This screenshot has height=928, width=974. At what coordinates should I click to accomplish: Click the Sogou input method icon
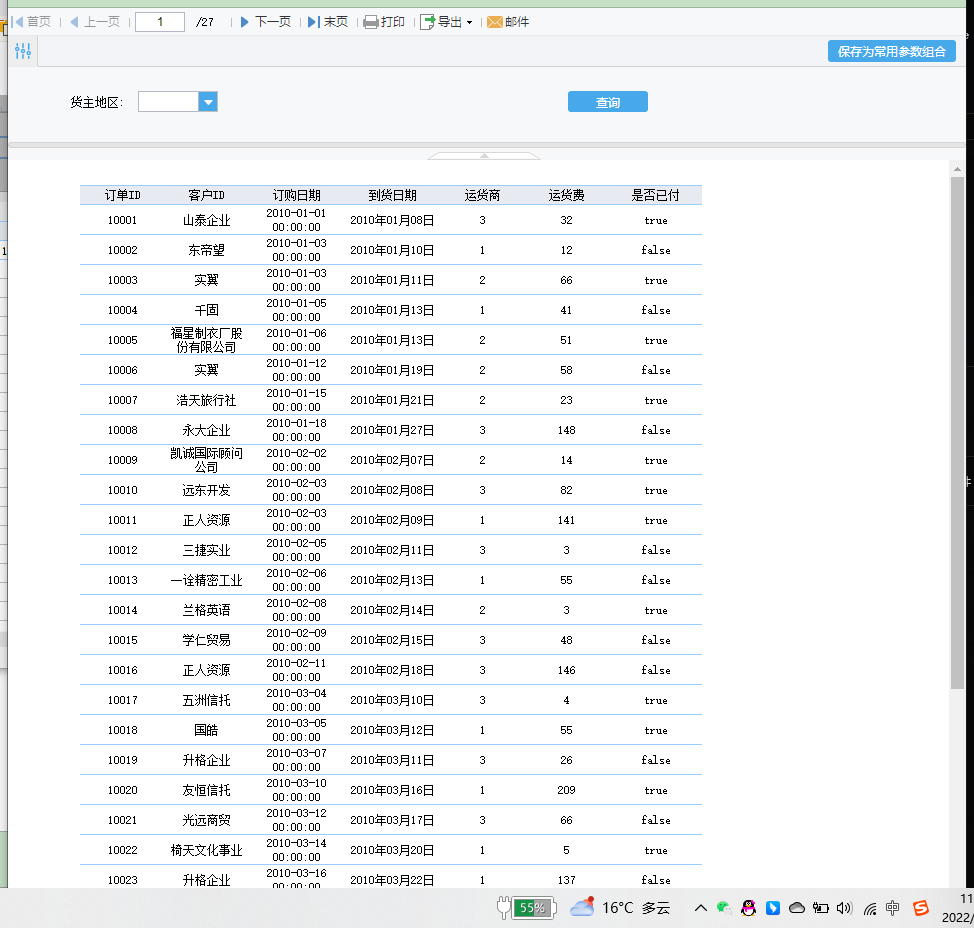921,908
